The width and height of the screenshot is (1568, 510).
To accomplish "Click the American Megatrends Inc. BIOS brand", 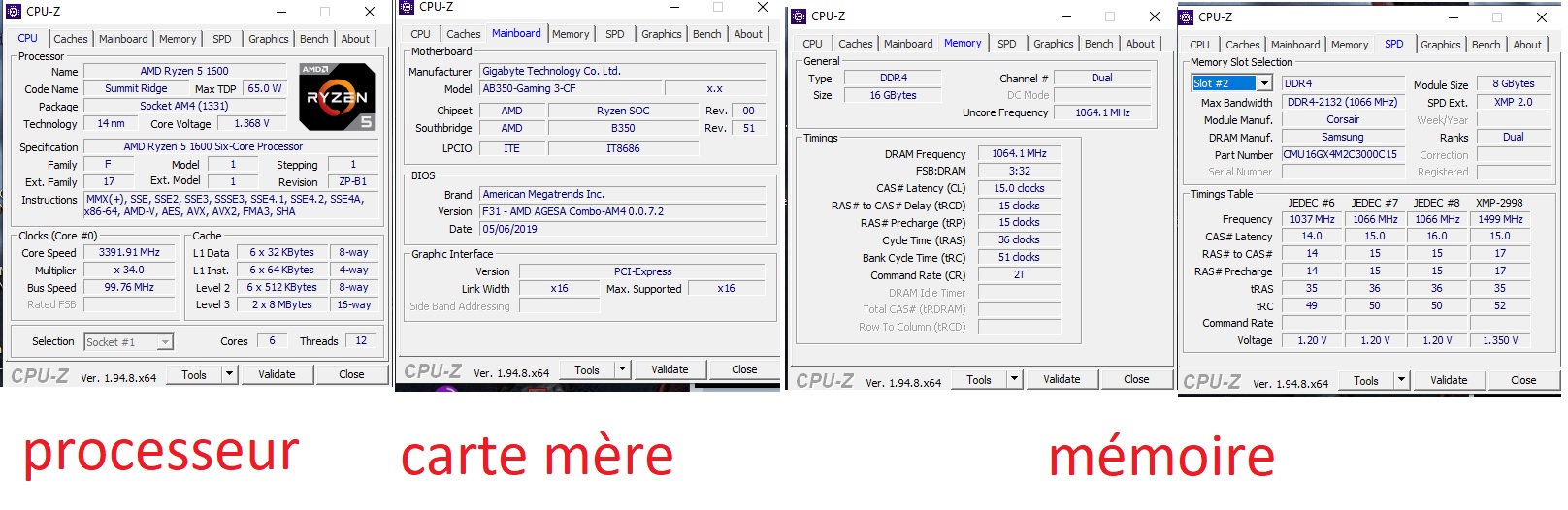I will pos(623,194).
